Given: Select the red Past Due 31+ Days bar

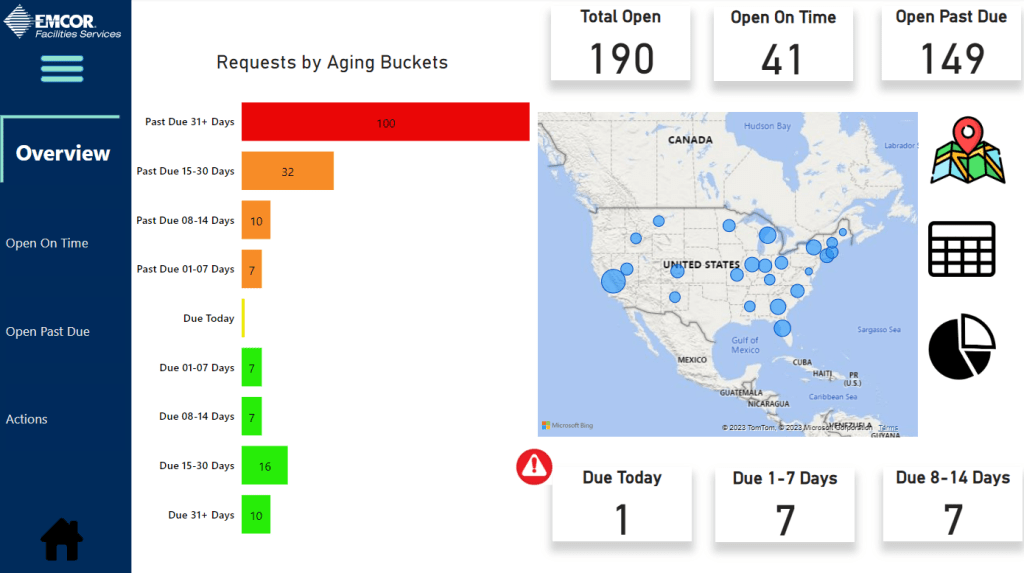Looking at the screenshot, I should click(385, 122).
